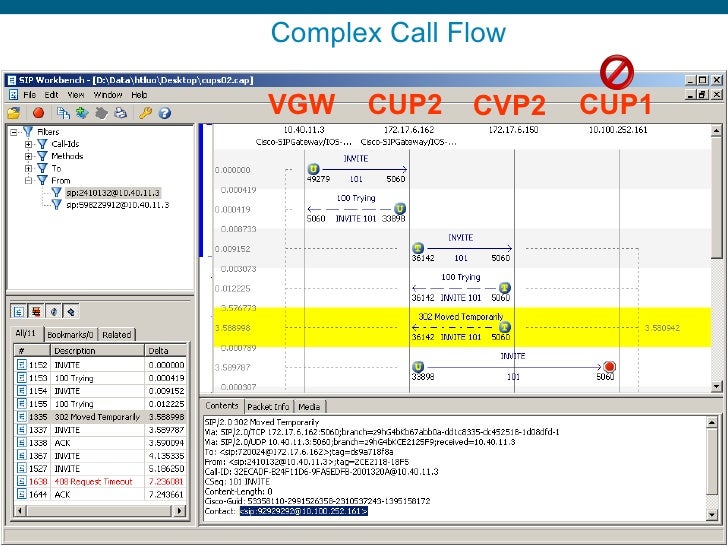Click the funnel icon beside Call-Ids

tap(42, 144)
